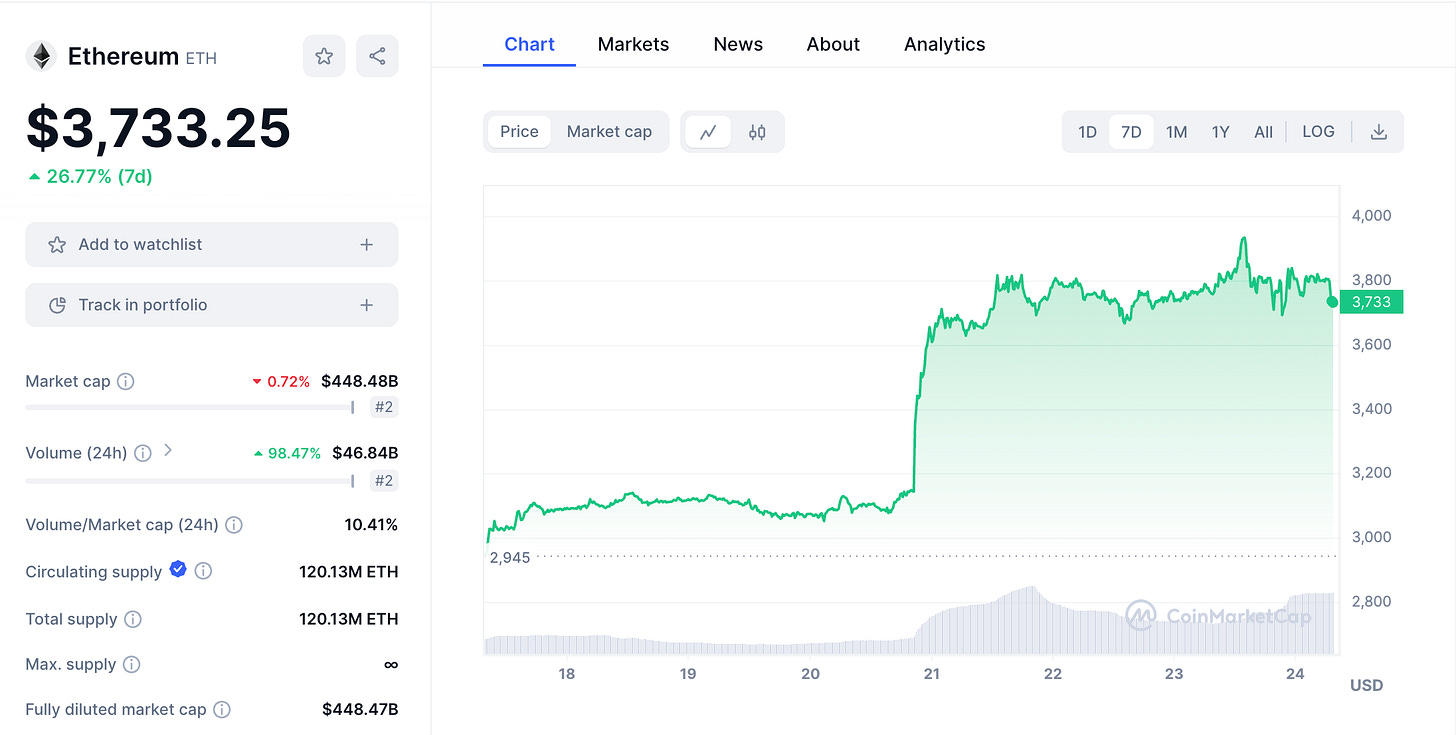Open the Chart tab
The image size is (1456, 735).
530,44
